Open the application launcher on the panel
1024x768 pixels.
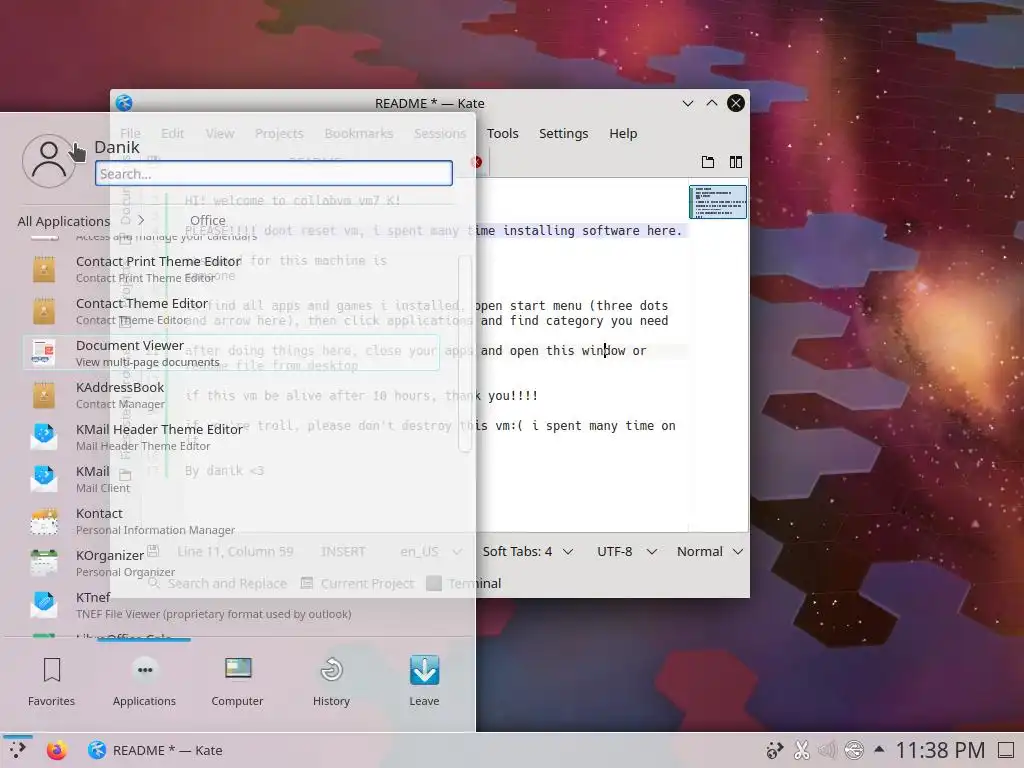point(18,750)
